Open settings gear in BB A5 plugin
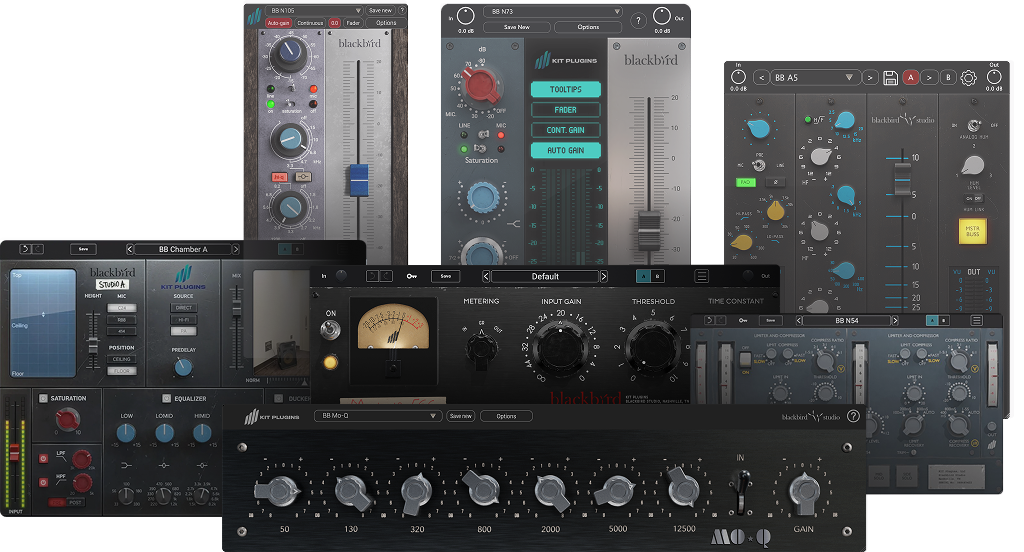The width and height of the screenshot is (1024, 552). [968, 78]
